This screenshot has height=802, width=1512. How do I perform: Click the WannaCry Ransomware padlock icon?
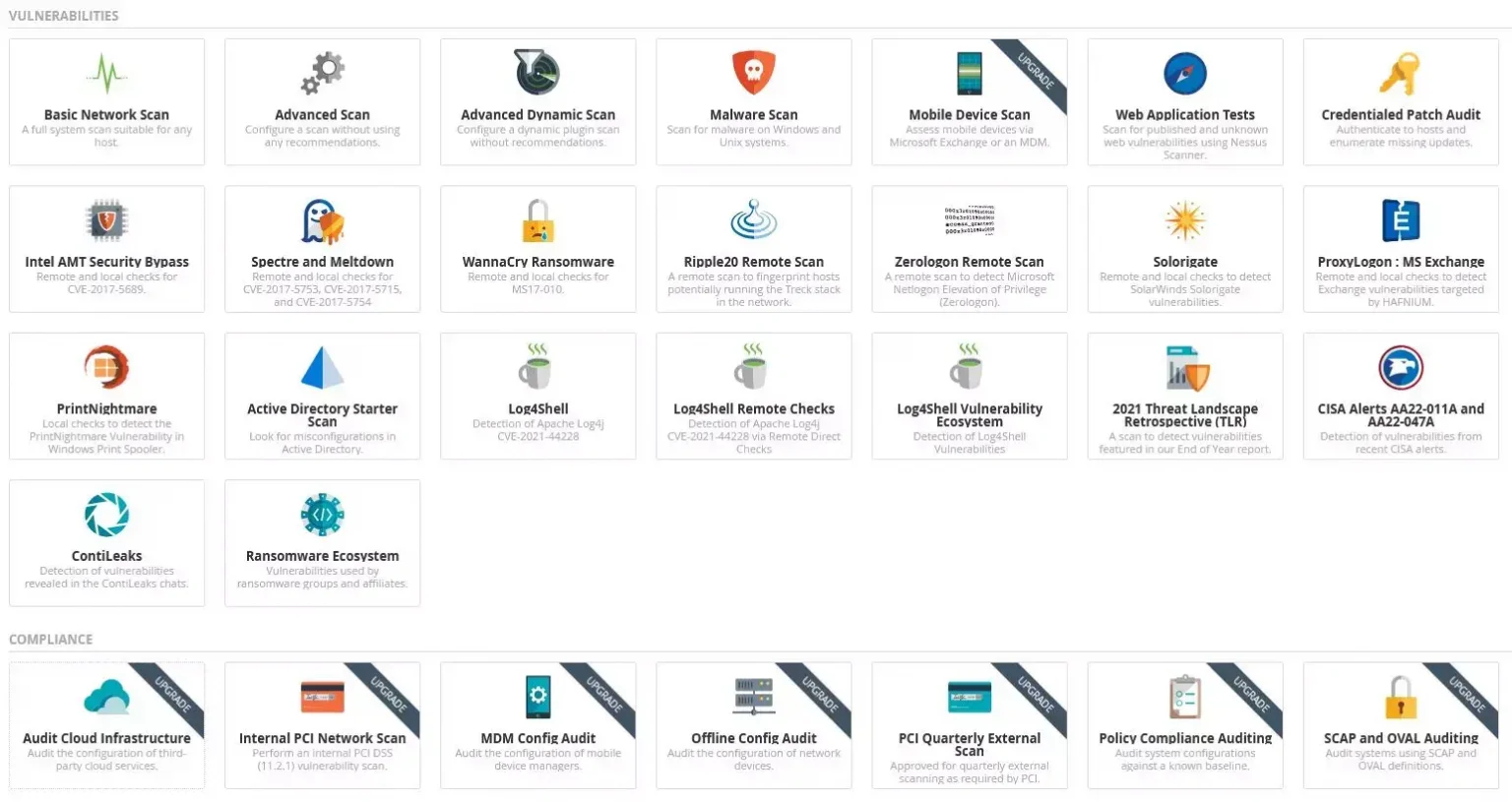537,220
